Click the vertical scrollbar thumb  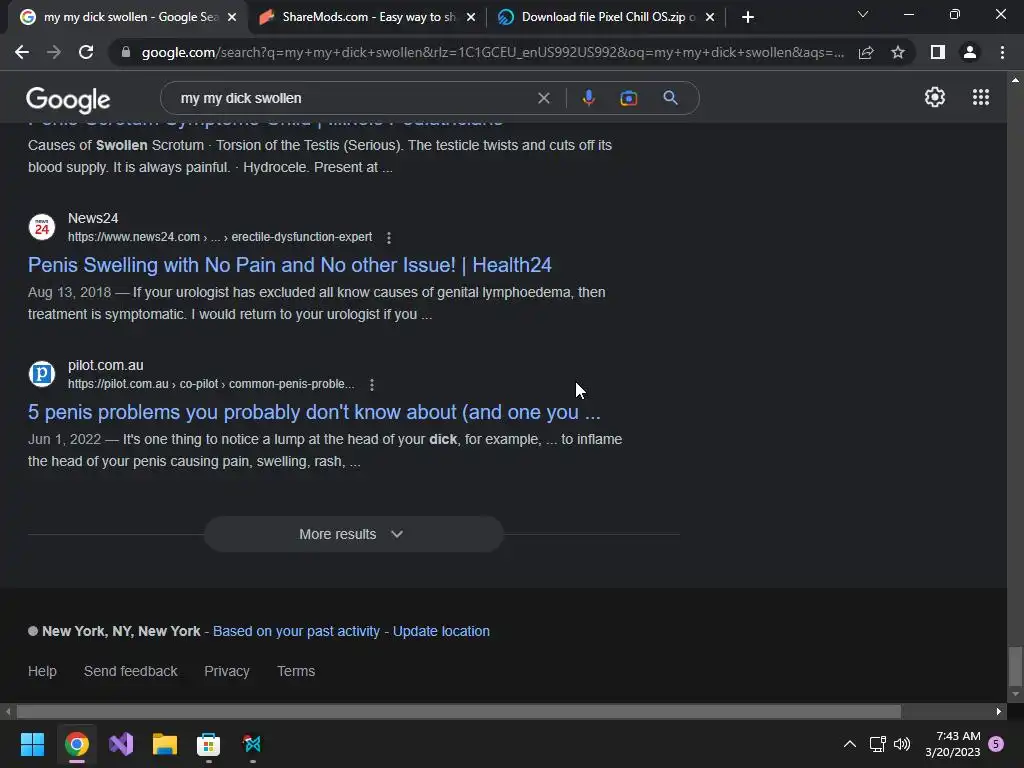[1015, 666]
